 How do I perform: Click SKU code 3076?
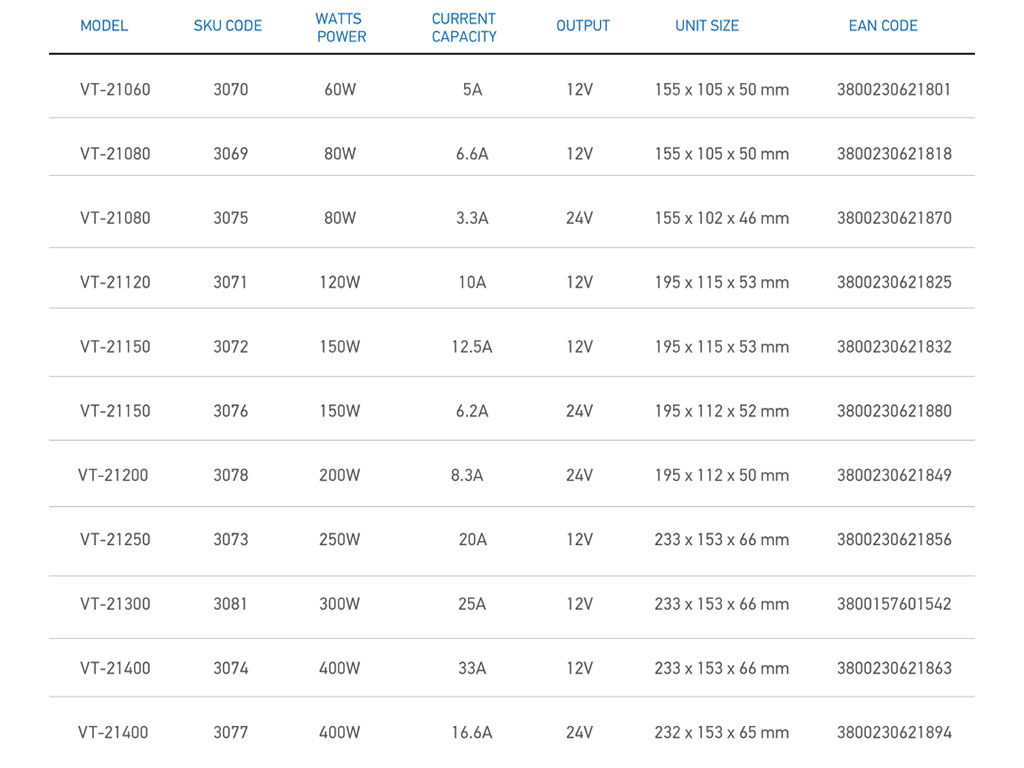[231, 411]
